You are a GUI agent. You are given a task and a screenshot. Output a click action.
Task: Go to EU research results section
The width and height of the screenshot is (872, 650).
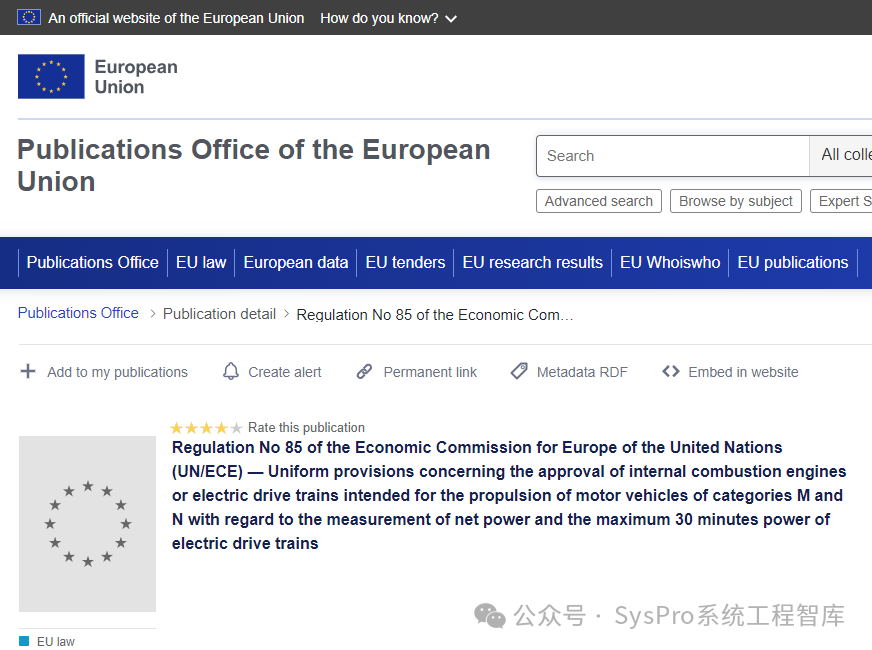[532, 262]
